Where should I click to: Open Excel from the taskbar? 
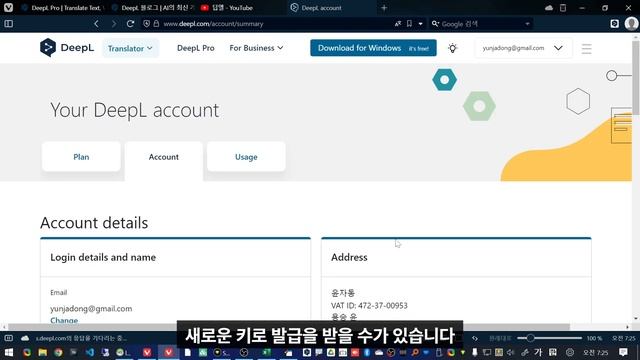(266, 352)
